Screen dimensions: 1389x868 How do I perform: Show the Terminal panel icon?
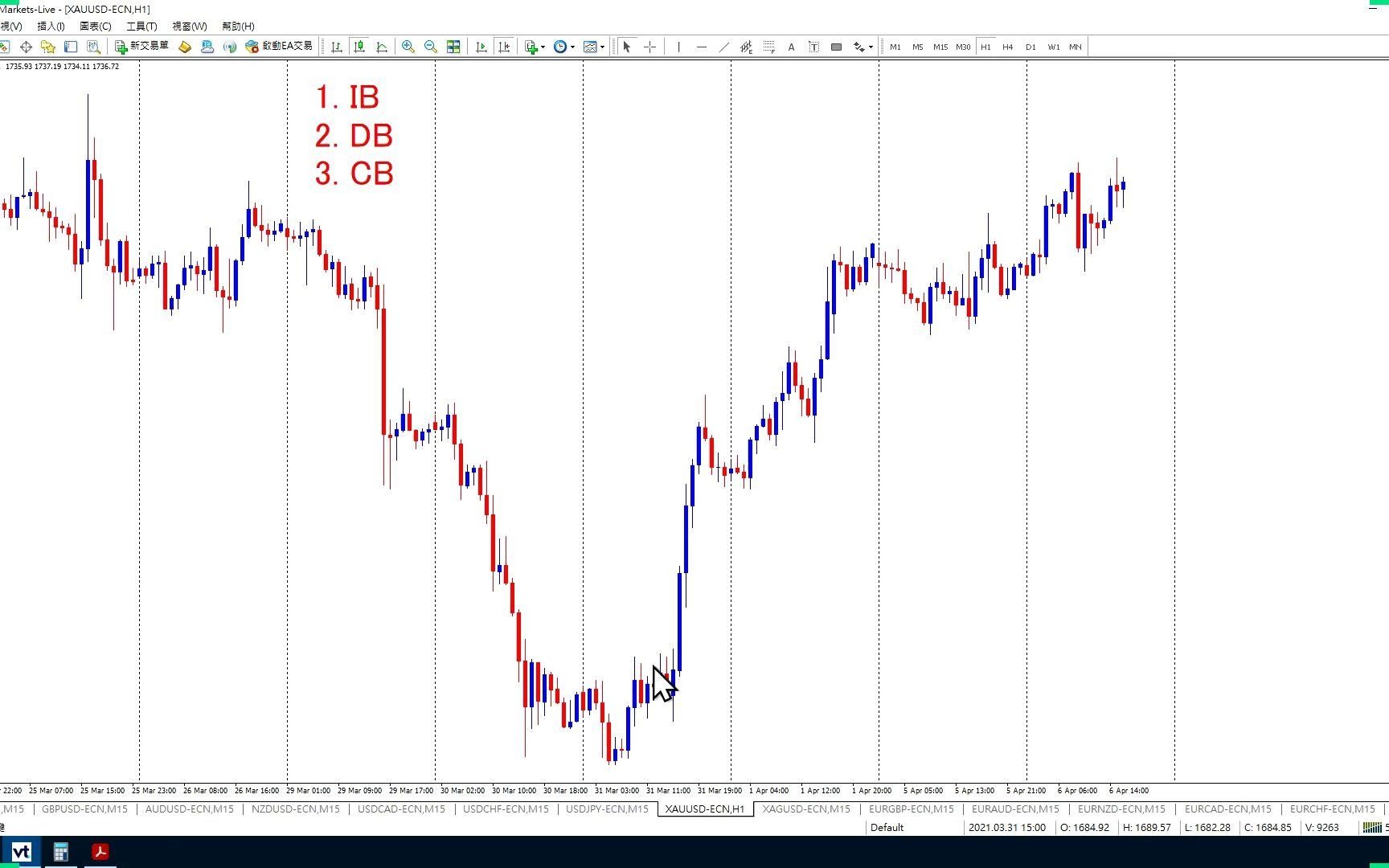pyautogui.click(x=71, y=47)
